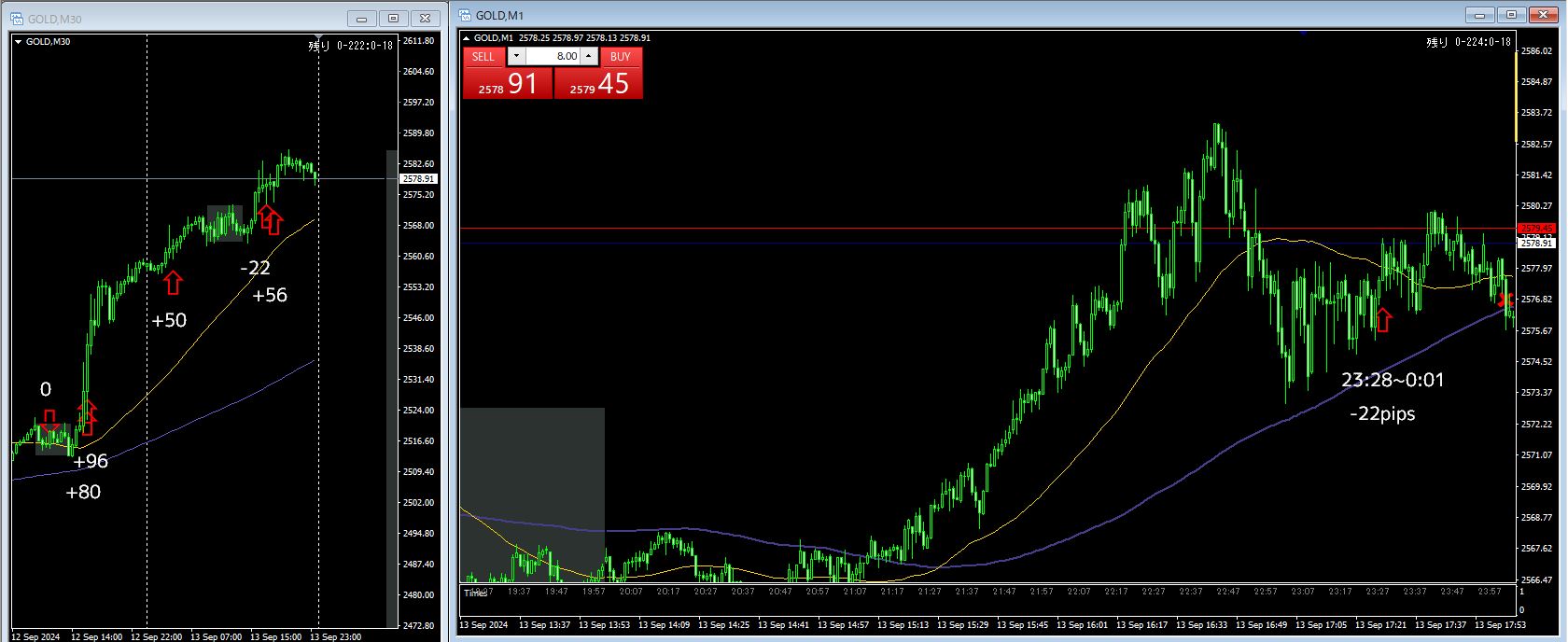
Task: Click the '-22' text on GOLD,M30 chart
Action: [255, 268]
